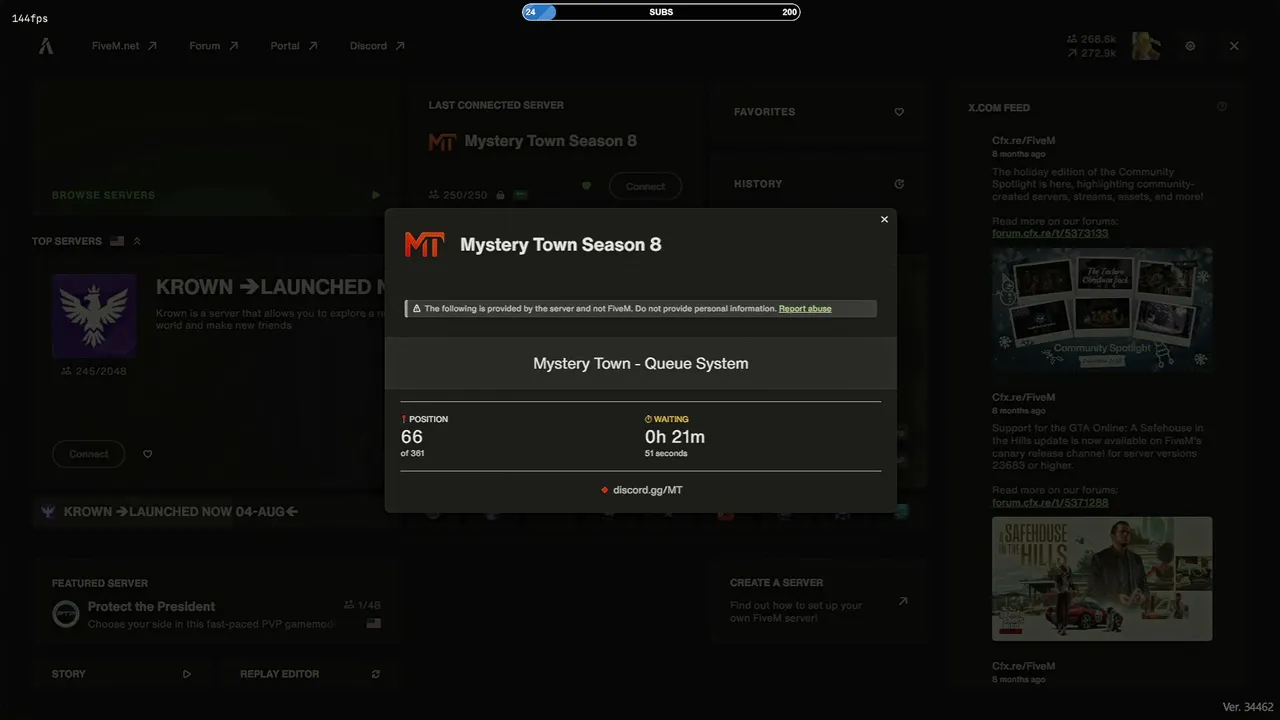Open the FiveM.net link
The height and width of the screenshot is (720, 1280).
tap(124, 46)
